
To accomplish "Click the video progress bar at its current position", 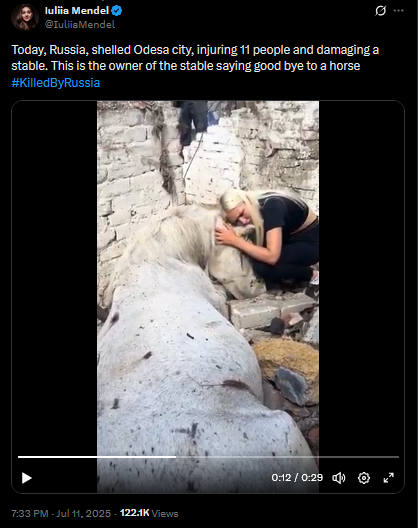I will 175,457.
